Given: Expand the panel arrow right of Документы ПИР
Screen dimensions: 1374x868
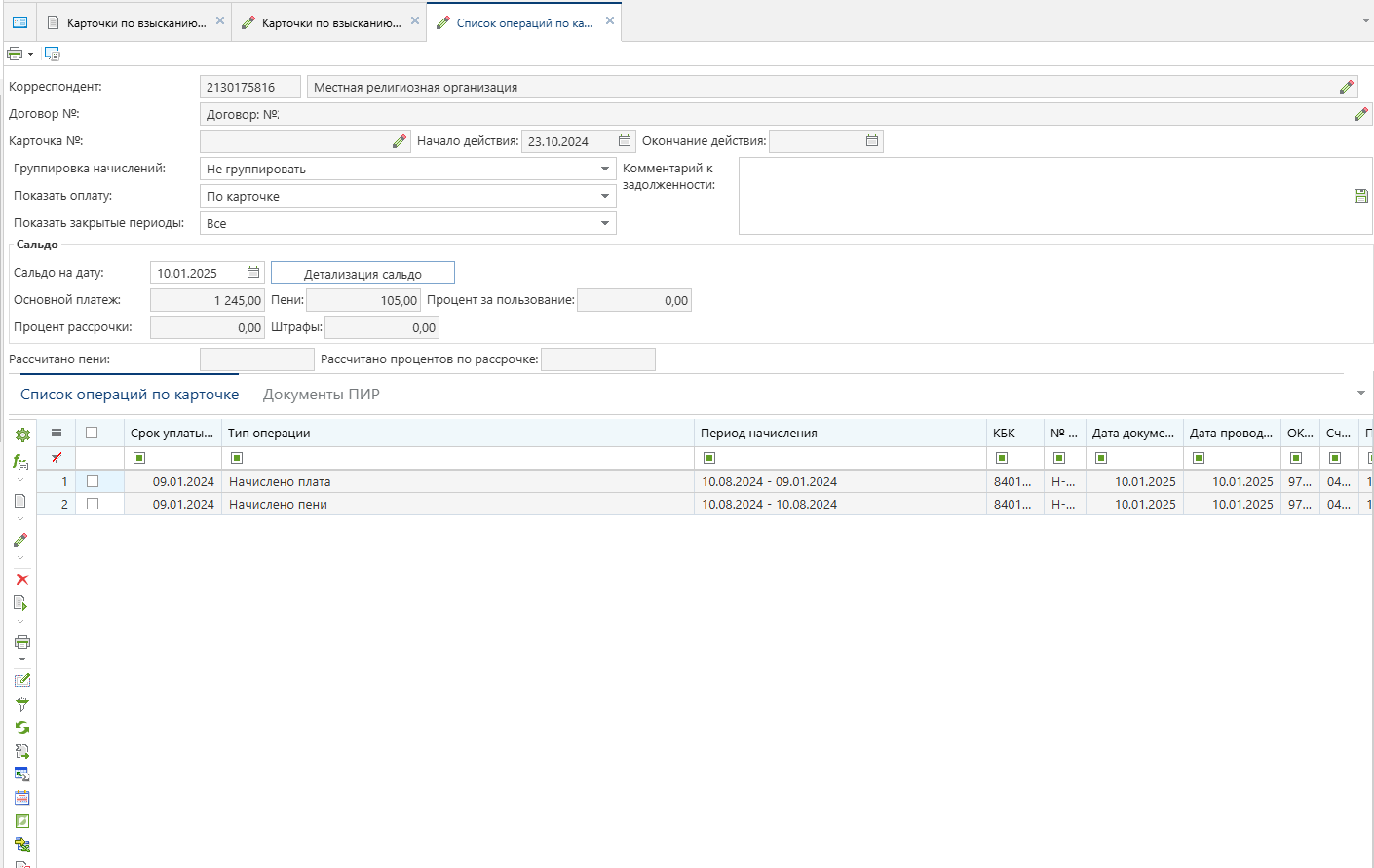Looking at the screenshot, I should point(1361,394).
